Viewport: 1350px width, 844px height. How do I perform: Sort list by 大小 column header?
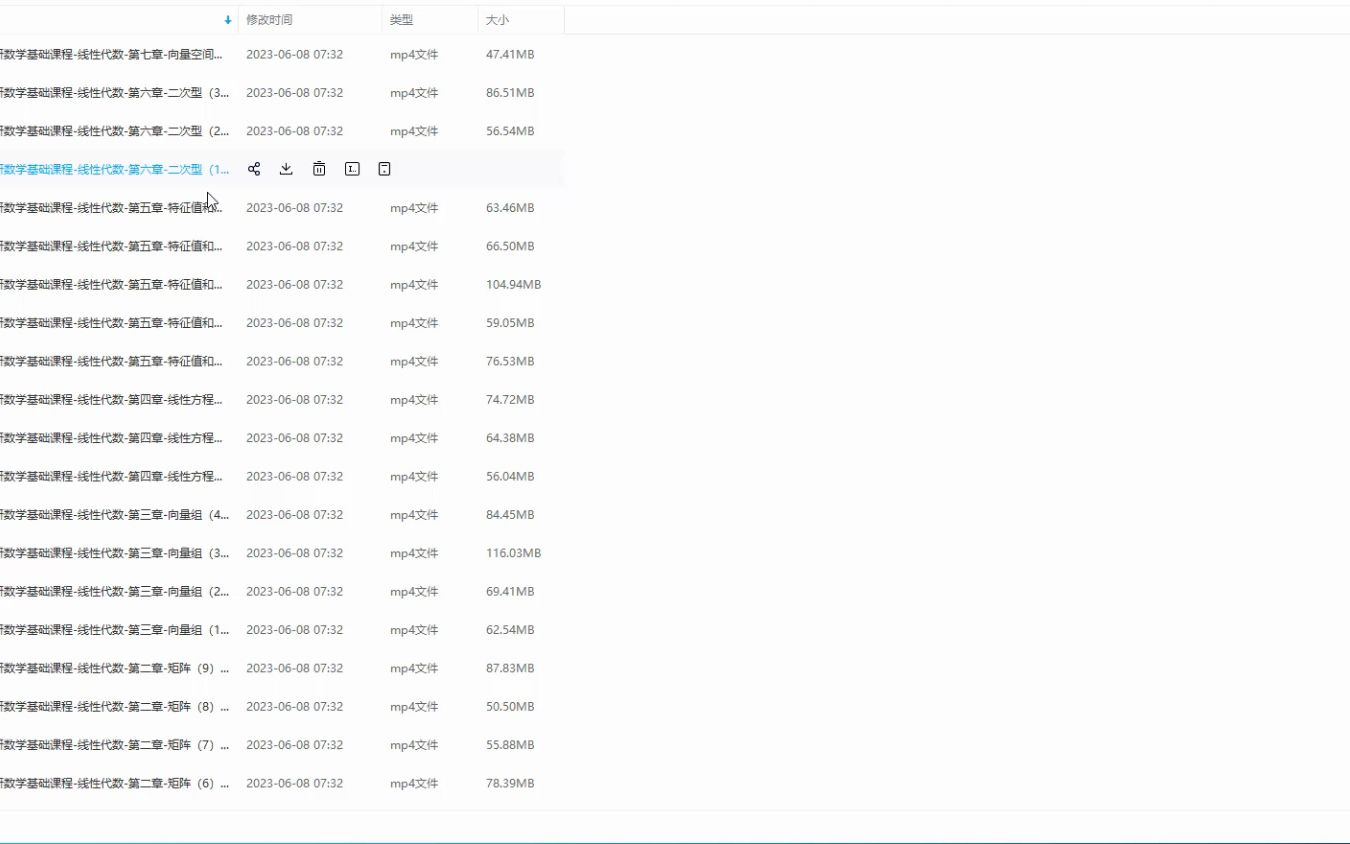[x=497, y=20]
